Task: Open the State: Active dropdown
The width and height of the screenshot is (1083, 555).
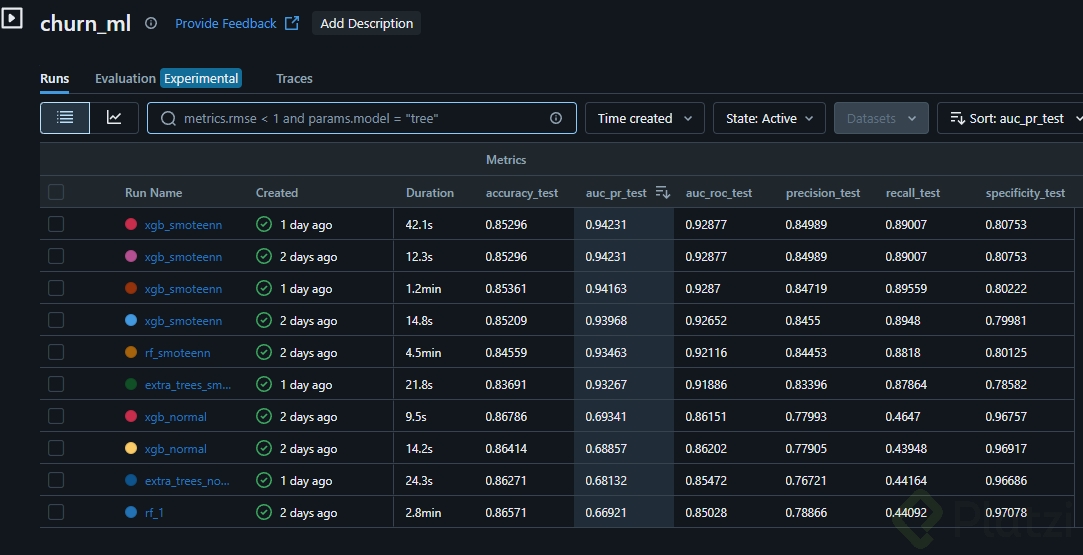Action: 769,118
